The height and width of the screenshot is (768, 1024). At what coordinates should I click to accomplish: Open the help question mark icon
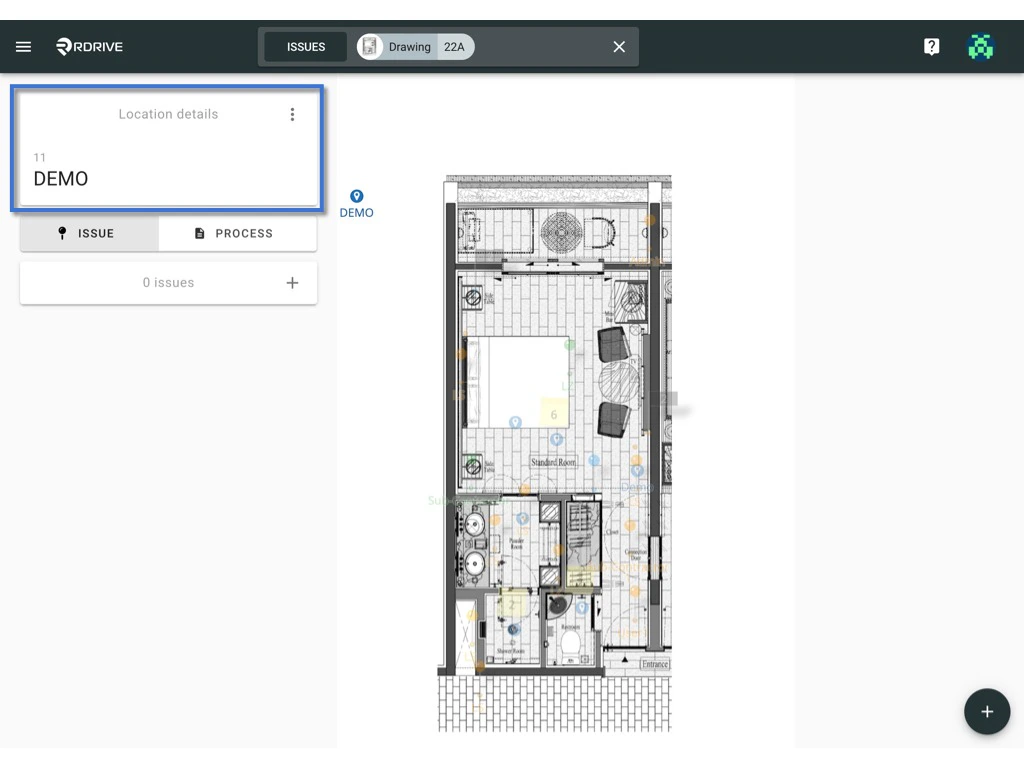931,46
